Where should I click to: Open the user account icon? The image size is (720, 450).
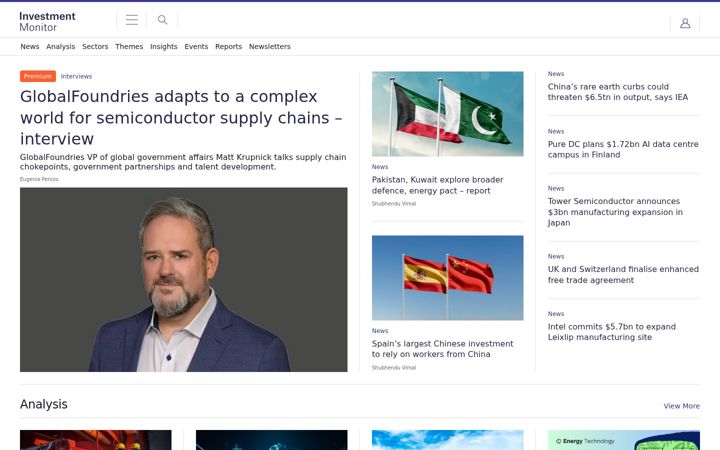click(x=685, y=23)
